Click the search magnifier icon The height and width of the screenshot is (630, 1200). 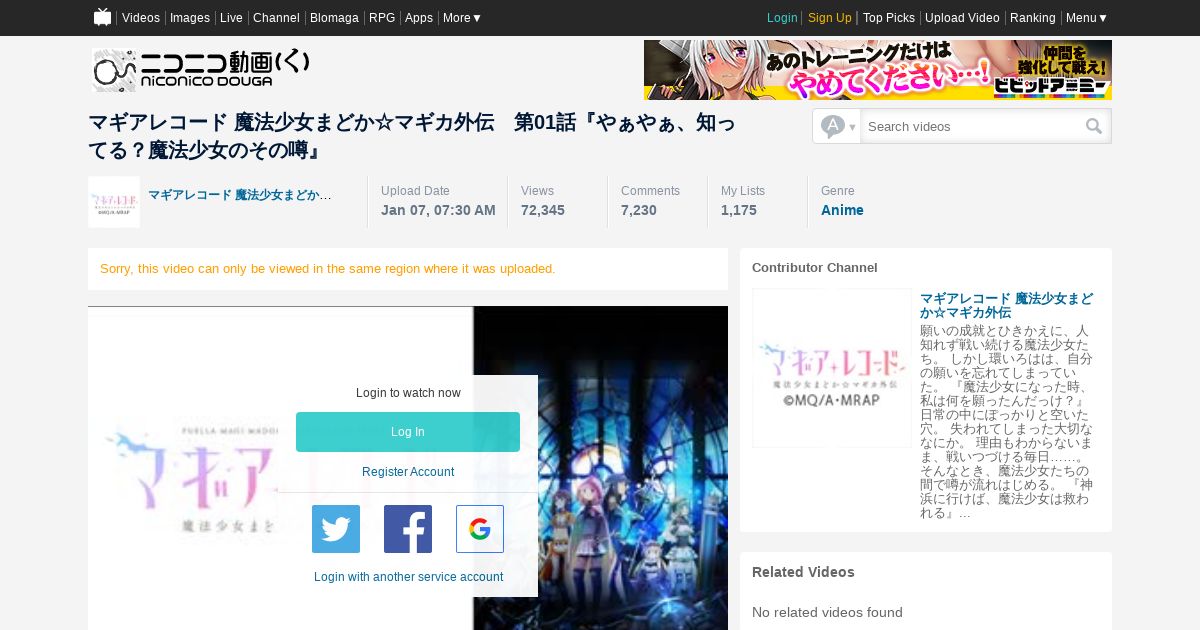click(1094, 126)
